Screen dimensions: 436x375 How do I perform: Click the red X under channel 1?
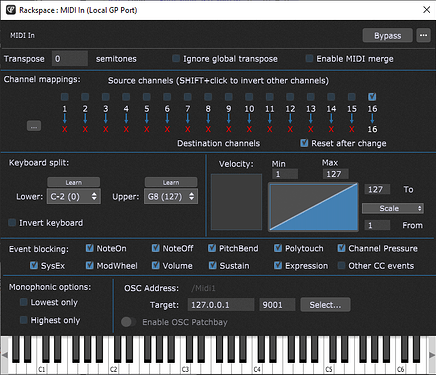[x=65, y=129]
